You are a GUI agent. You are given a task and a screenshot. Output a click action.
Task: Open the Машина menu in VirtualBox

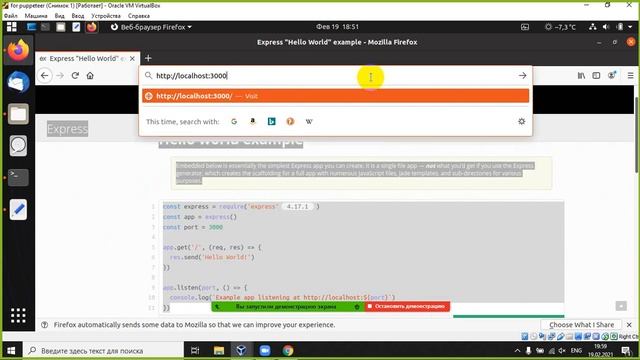coord(36,16)
